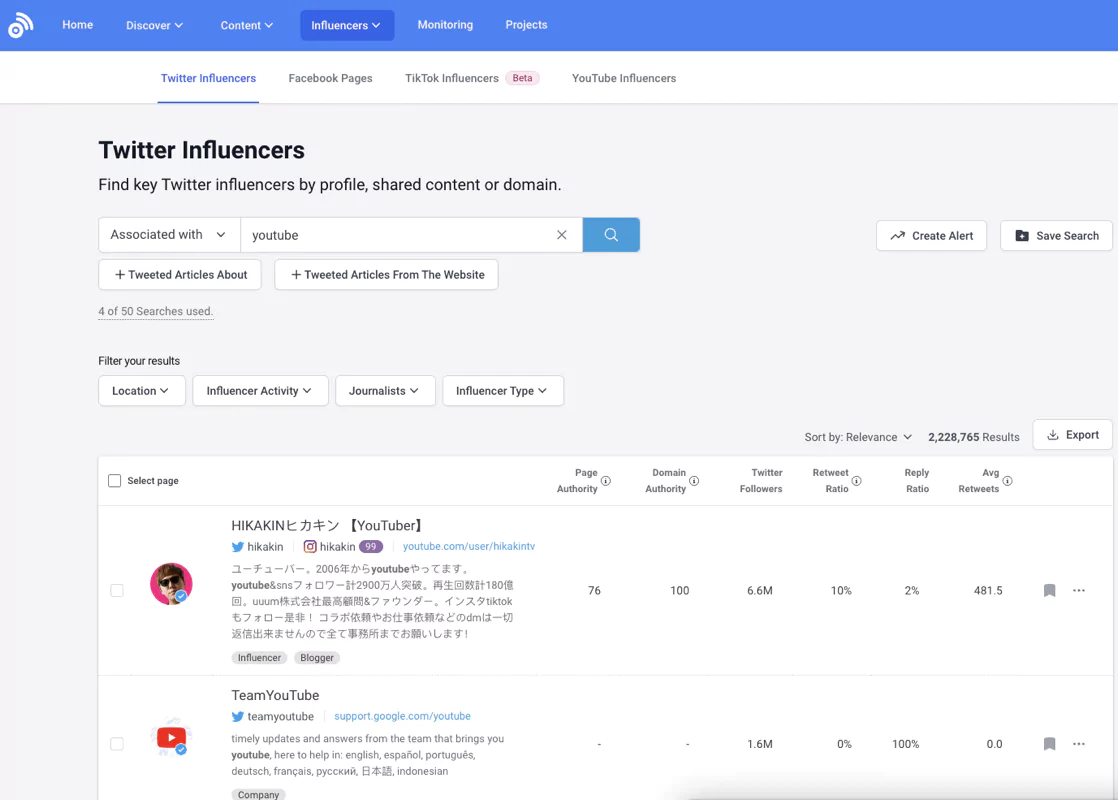Open the Associated with dropdown
This screenshot has width=1118, height=800.
168,234
